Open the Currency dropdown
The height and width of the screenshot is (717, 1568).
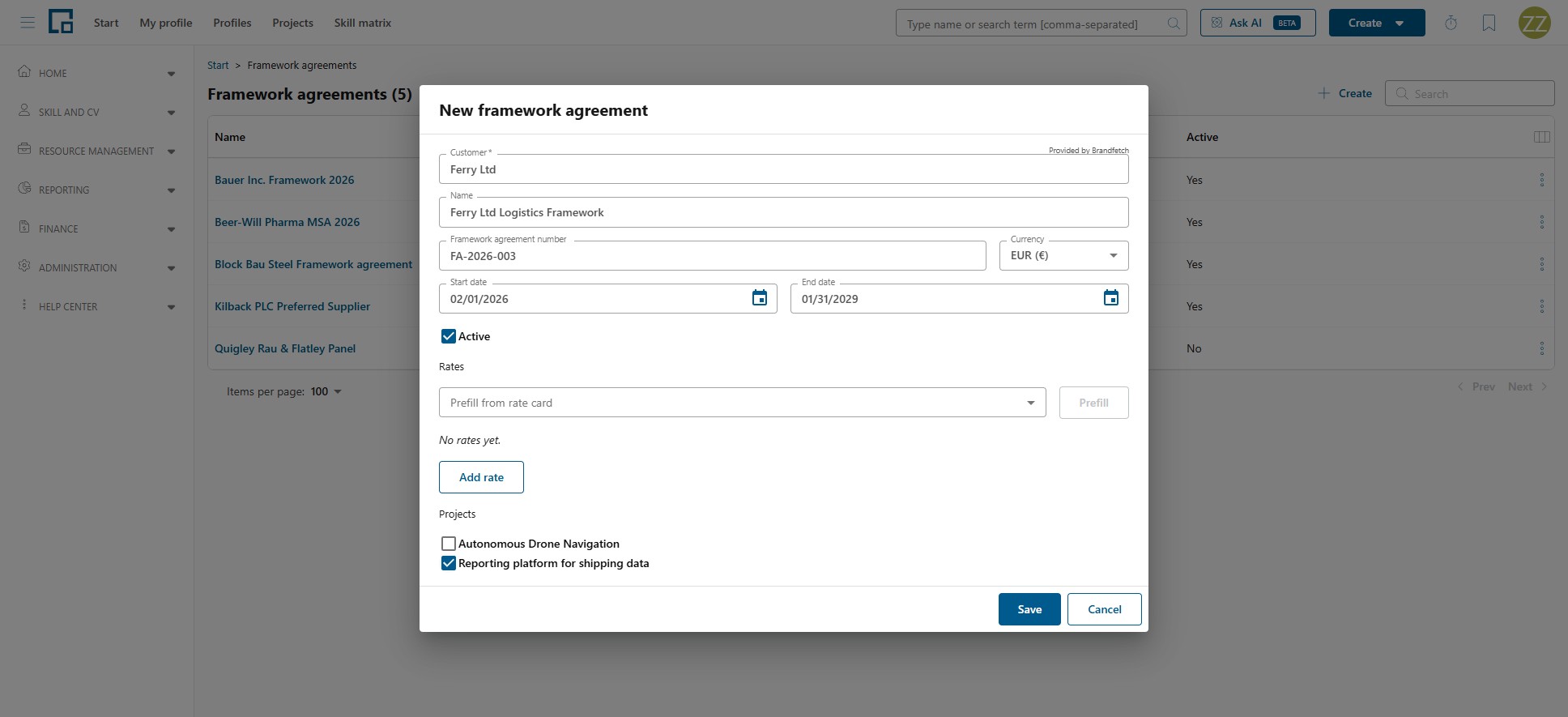(x=1063, y=255)
